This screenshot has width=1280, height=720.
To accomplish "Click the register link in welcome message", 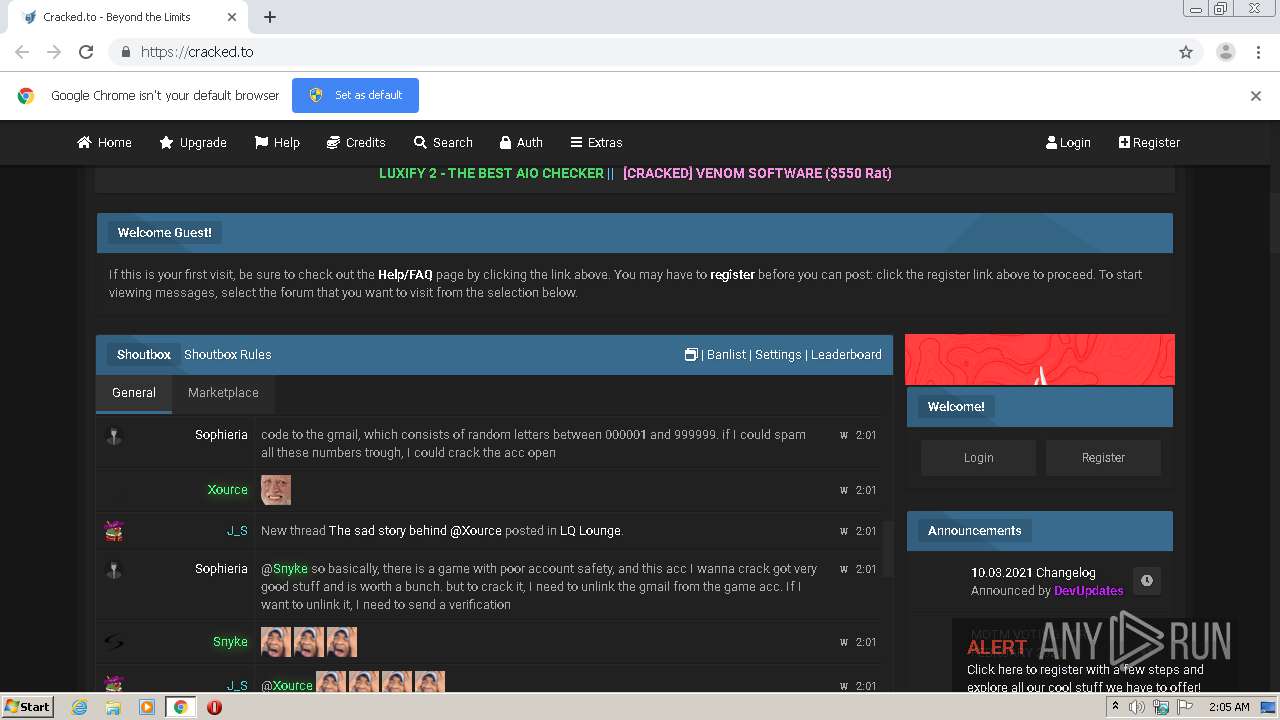I will [732, 274].
